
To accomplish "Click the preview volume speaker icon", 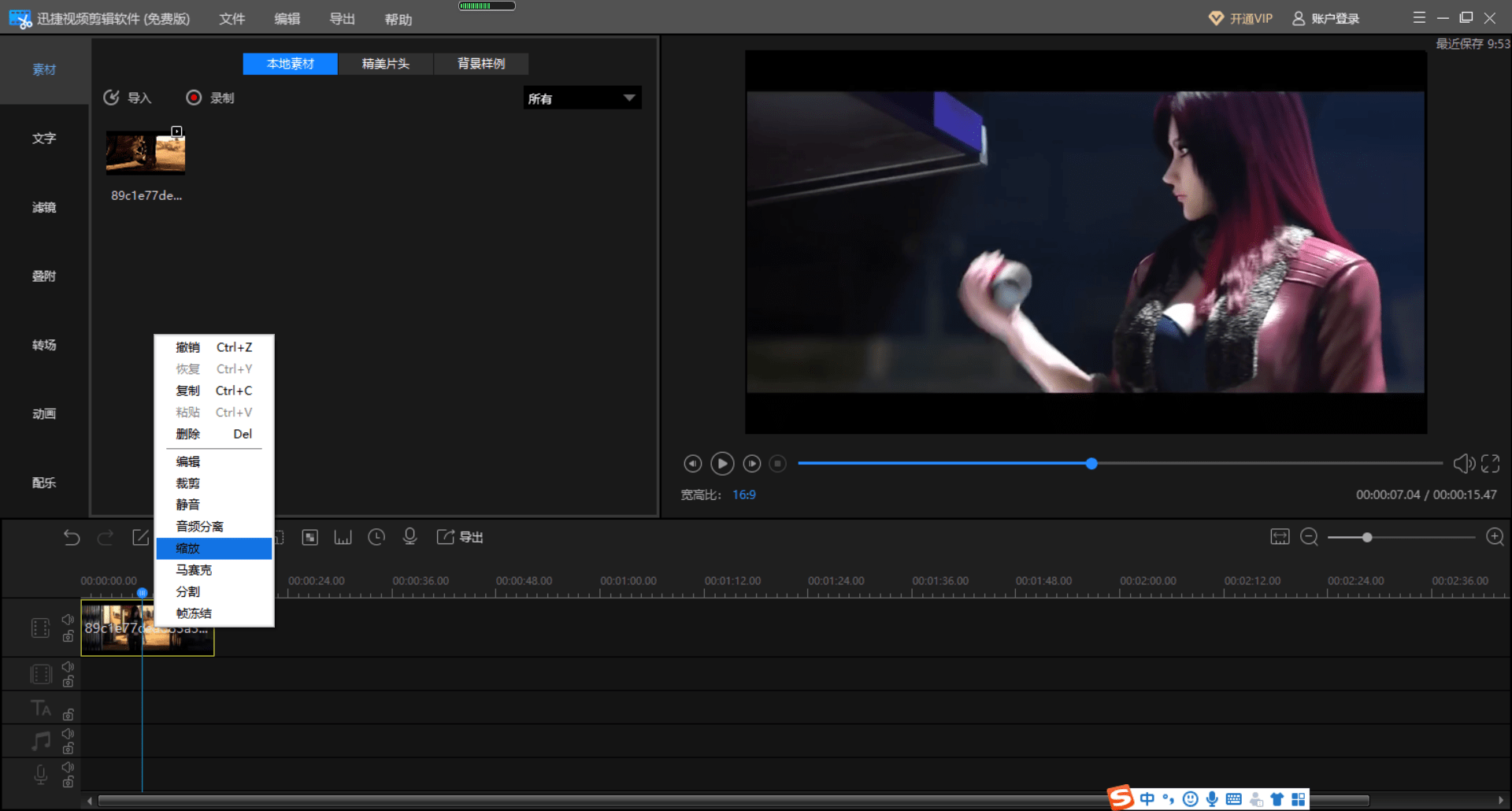I will click(x=1463, y=464).
